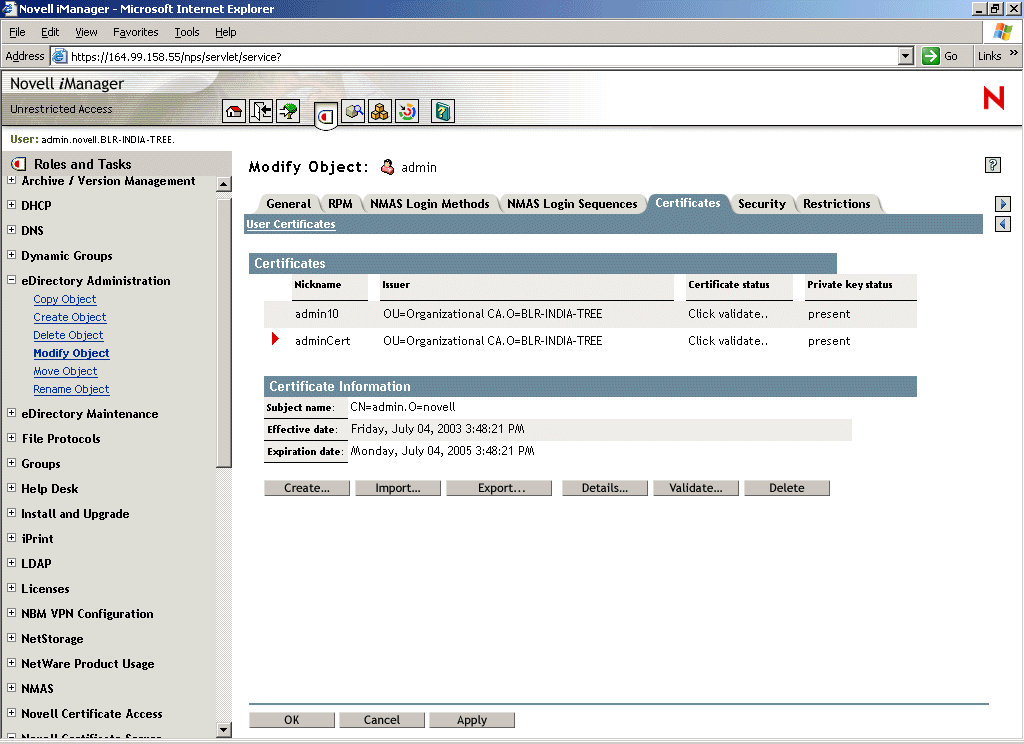Expand the Links toolbar chevron
1024x744 pixels.
click(1014, 54)
